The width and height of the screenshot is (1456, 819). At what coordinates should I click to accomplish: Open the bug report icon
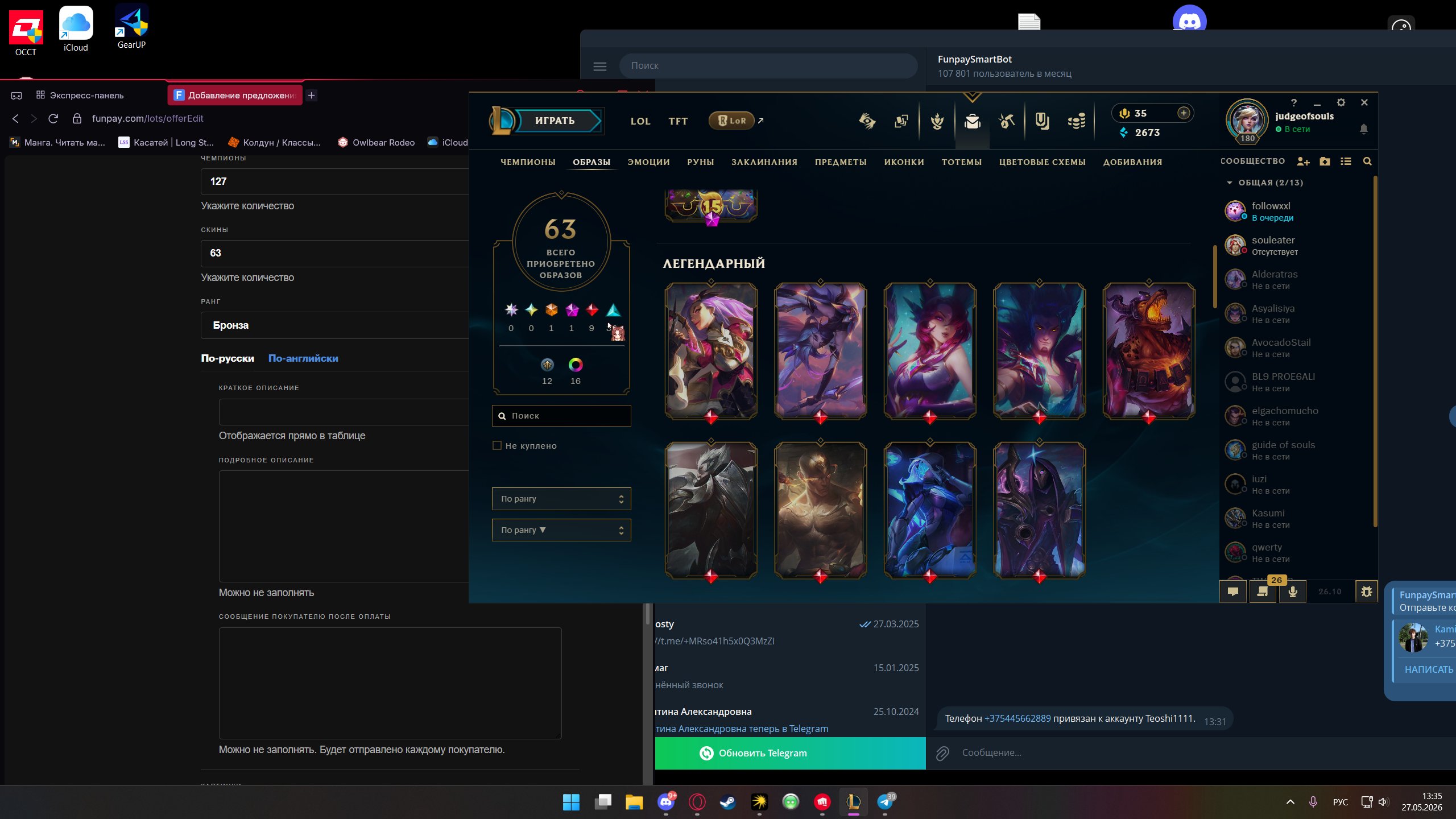(1366, 591)
